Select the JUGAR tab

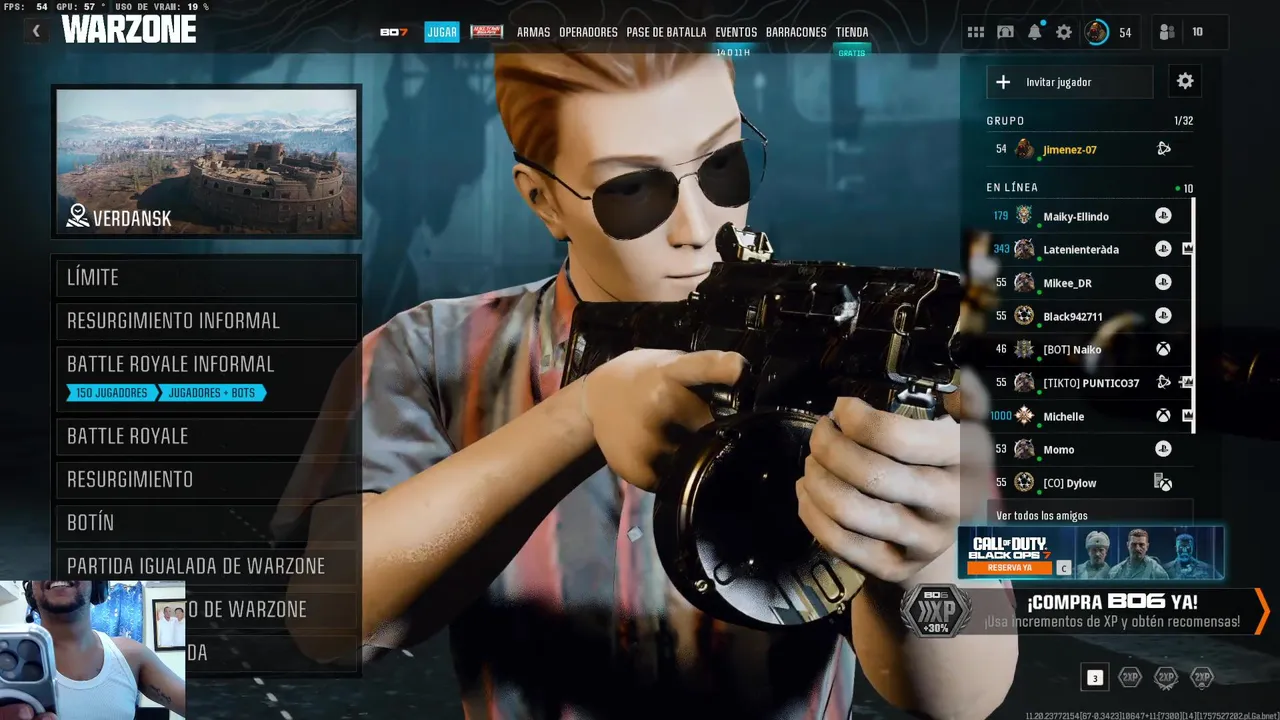(x=441, y=32)
